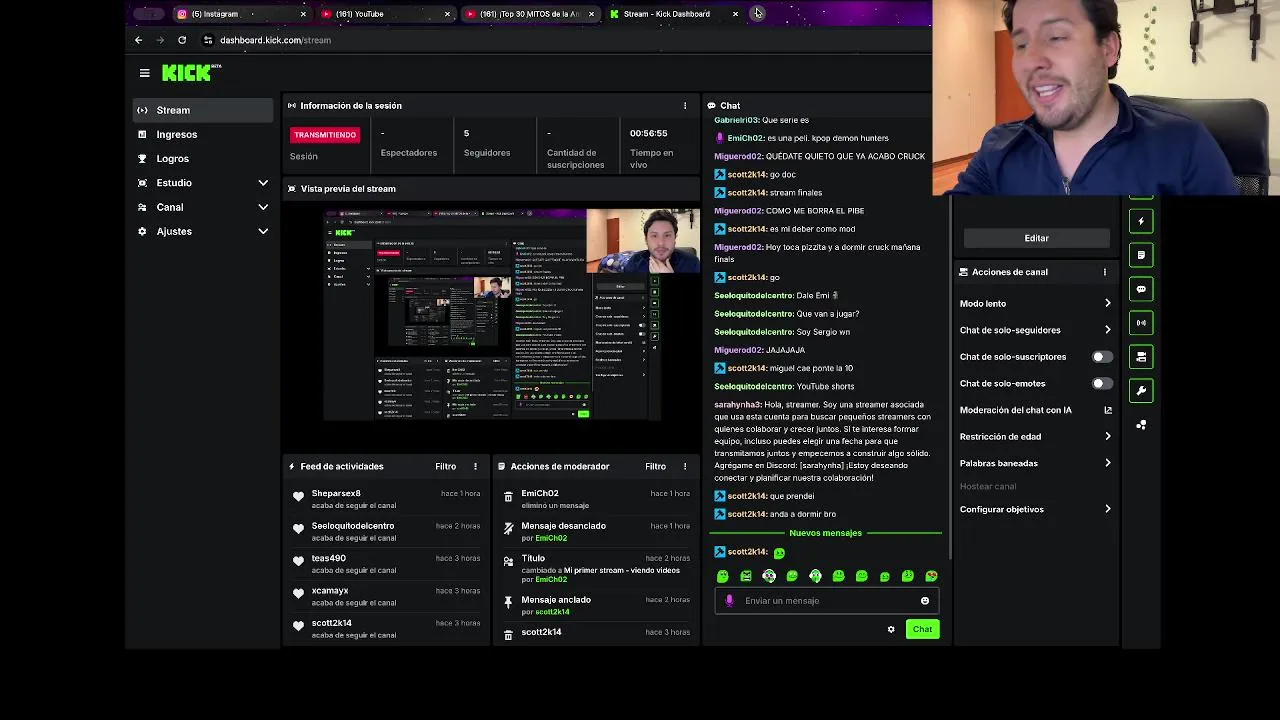The height and width of the screenshot is (720, 1280).
Task: Click the Kick logo
Action: pyautogui.click(x=191, y=72)
